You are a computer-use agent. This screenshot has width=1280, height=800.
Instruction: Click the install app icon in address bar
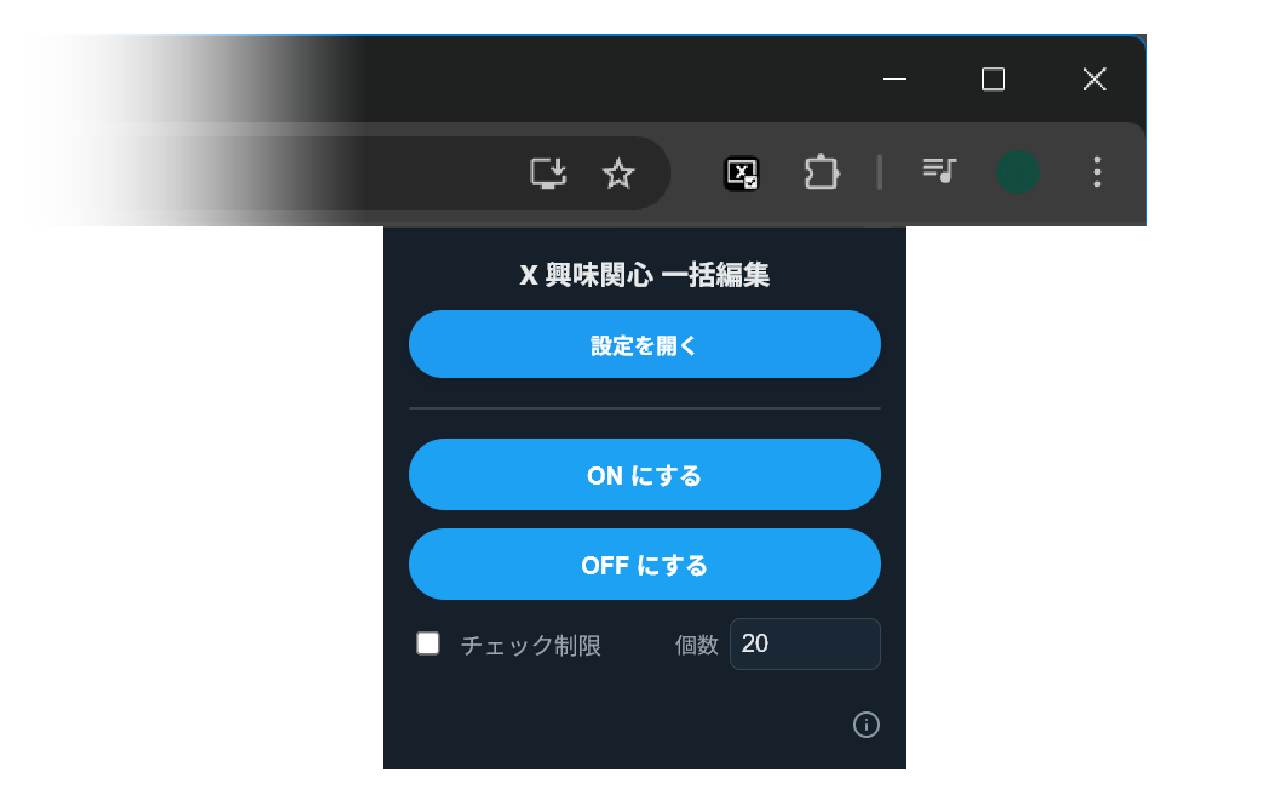click(x=548, y=173)
